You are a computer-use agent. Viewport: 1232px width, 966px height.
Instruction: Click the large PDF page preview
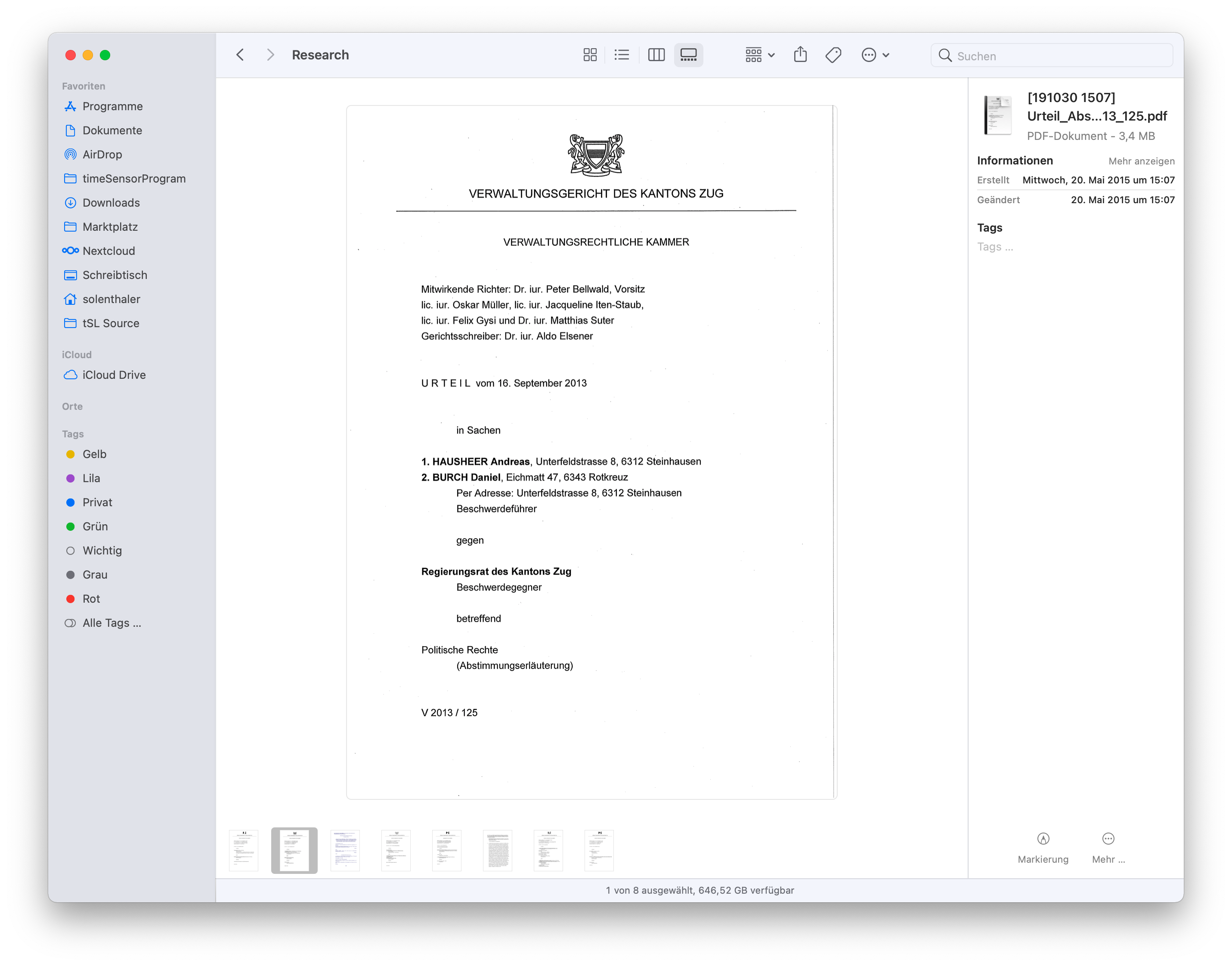pos(591,452)
